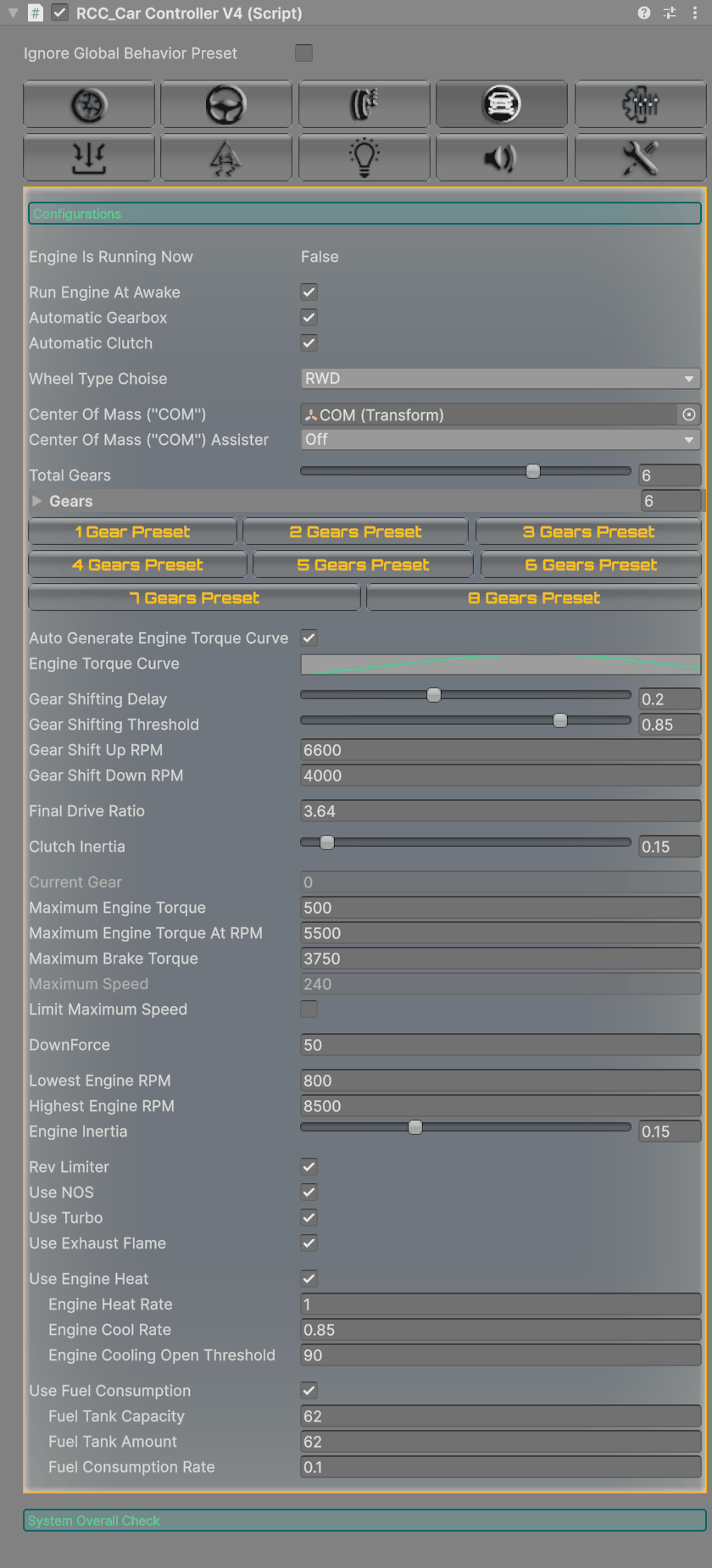Toggle Use Turbo checkbox
This screenshot has width=712, height=1568.
(309, 1218)
